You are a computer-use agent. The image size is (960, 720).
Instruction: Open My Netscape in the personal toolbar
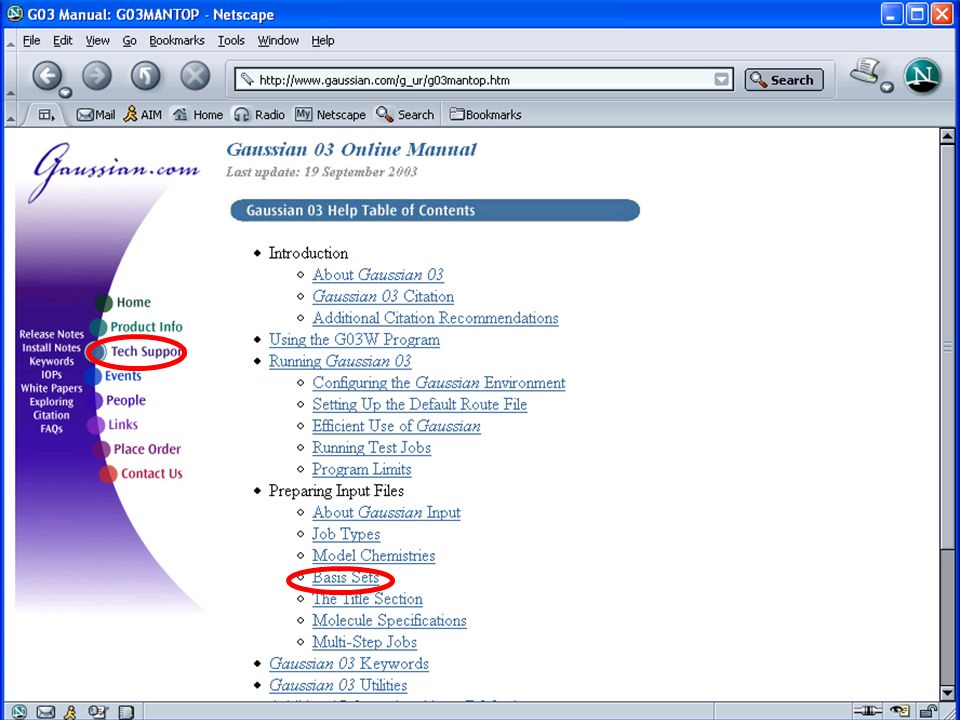330,114
